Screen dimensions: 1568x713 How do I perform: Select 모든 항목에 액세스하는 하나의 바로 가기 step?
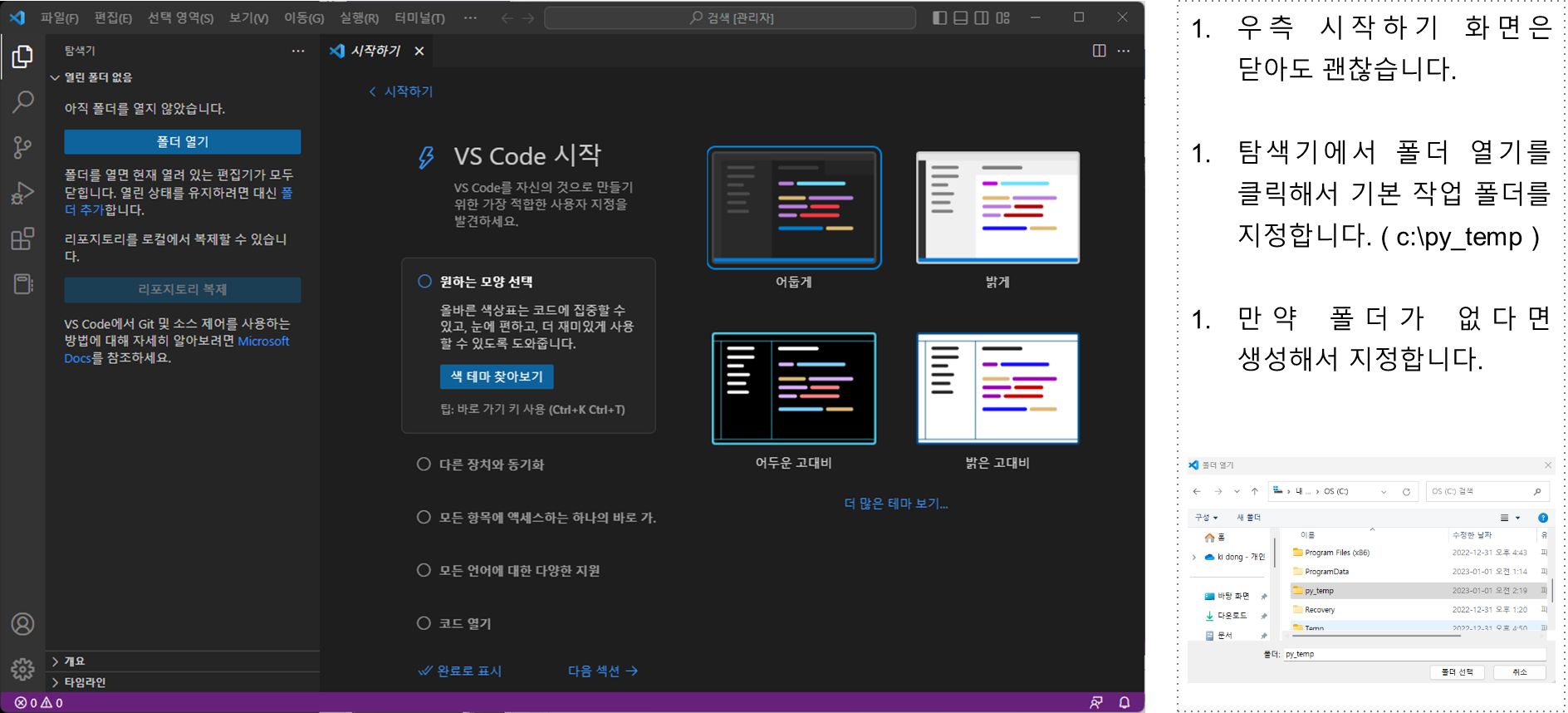[537, 517]
